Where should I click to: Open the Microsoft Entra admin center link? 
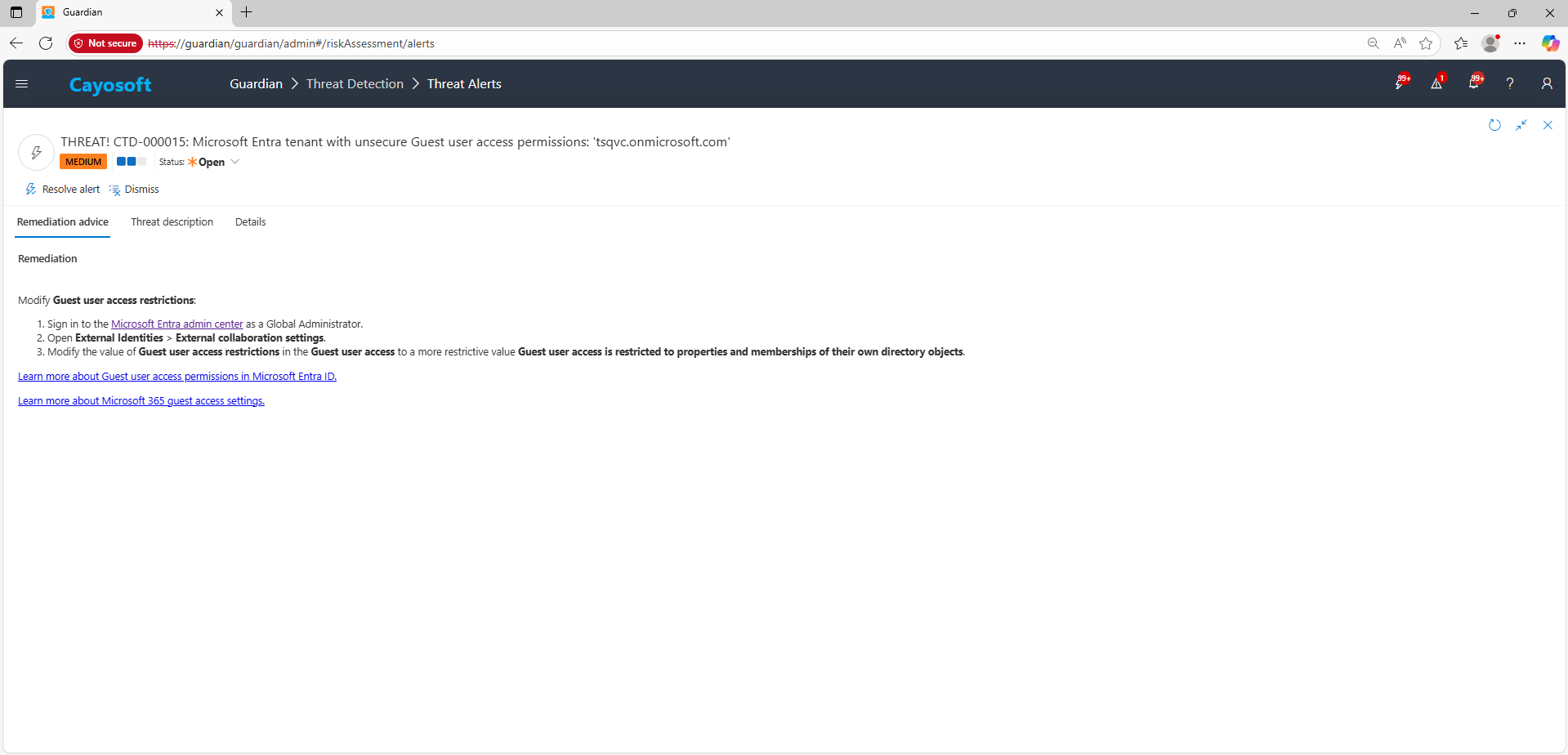click(176, 324)
